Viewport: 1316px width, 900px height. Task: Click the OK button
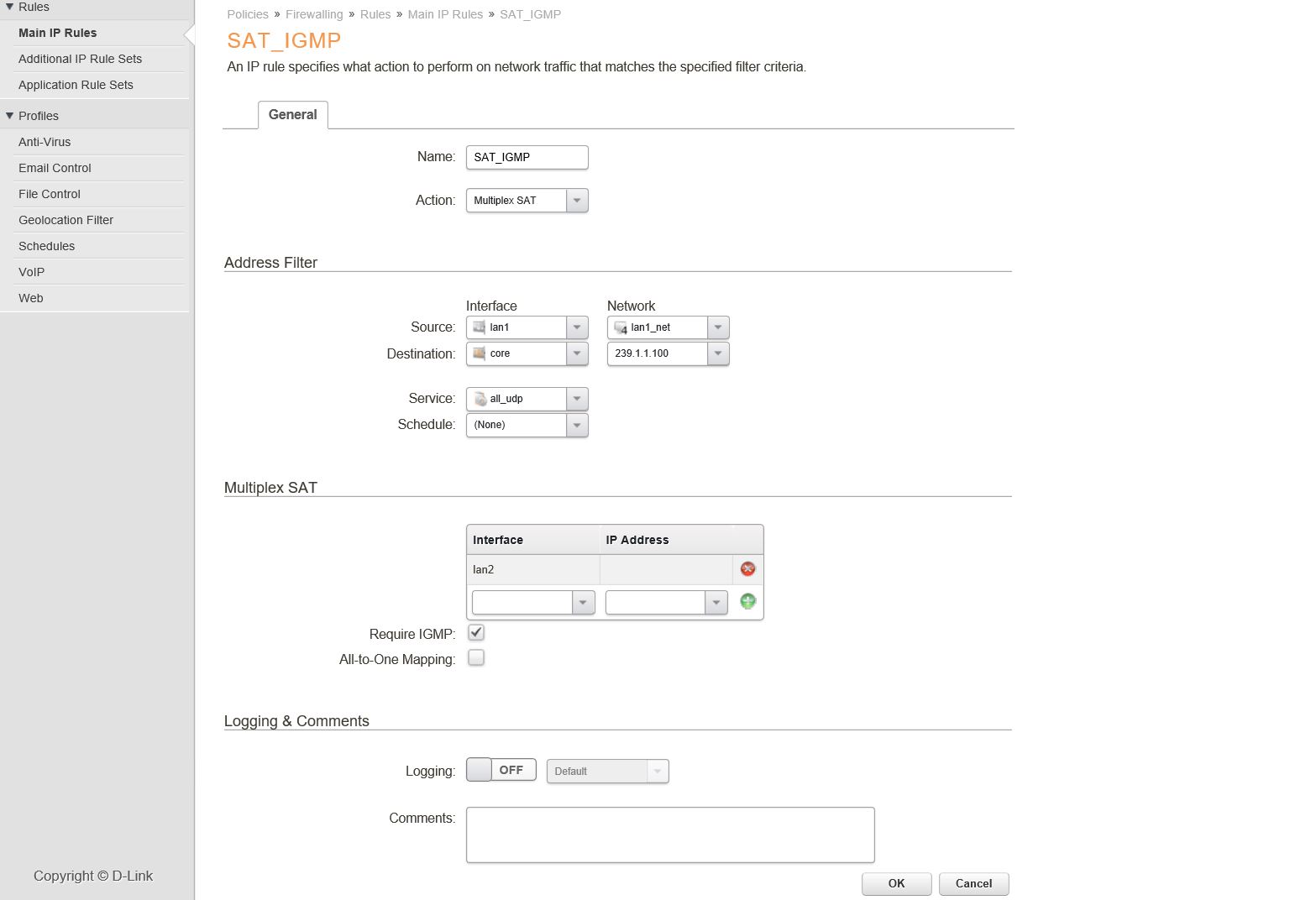pos(896,883)
